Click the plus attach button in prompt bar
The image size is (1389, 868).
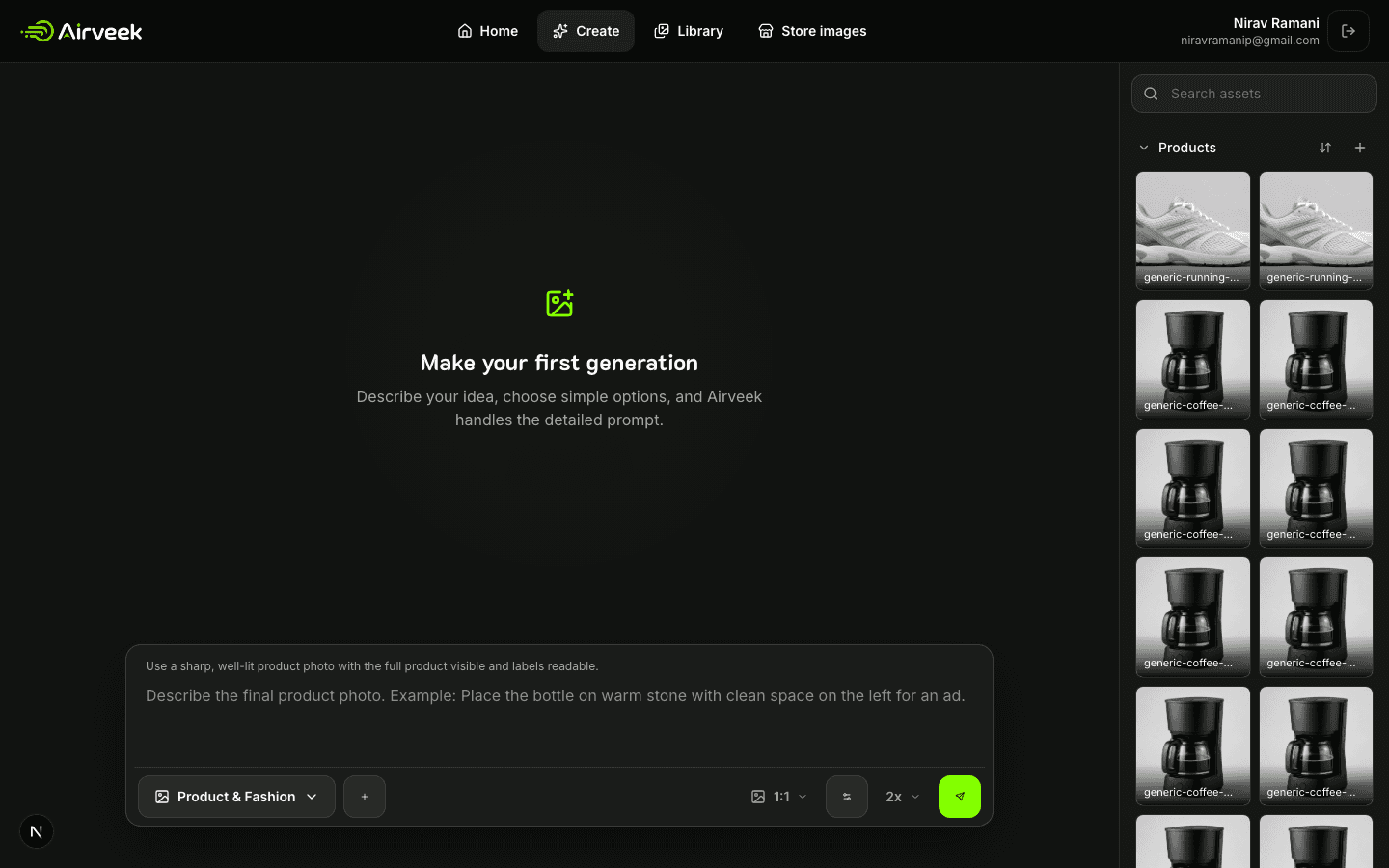365,797
